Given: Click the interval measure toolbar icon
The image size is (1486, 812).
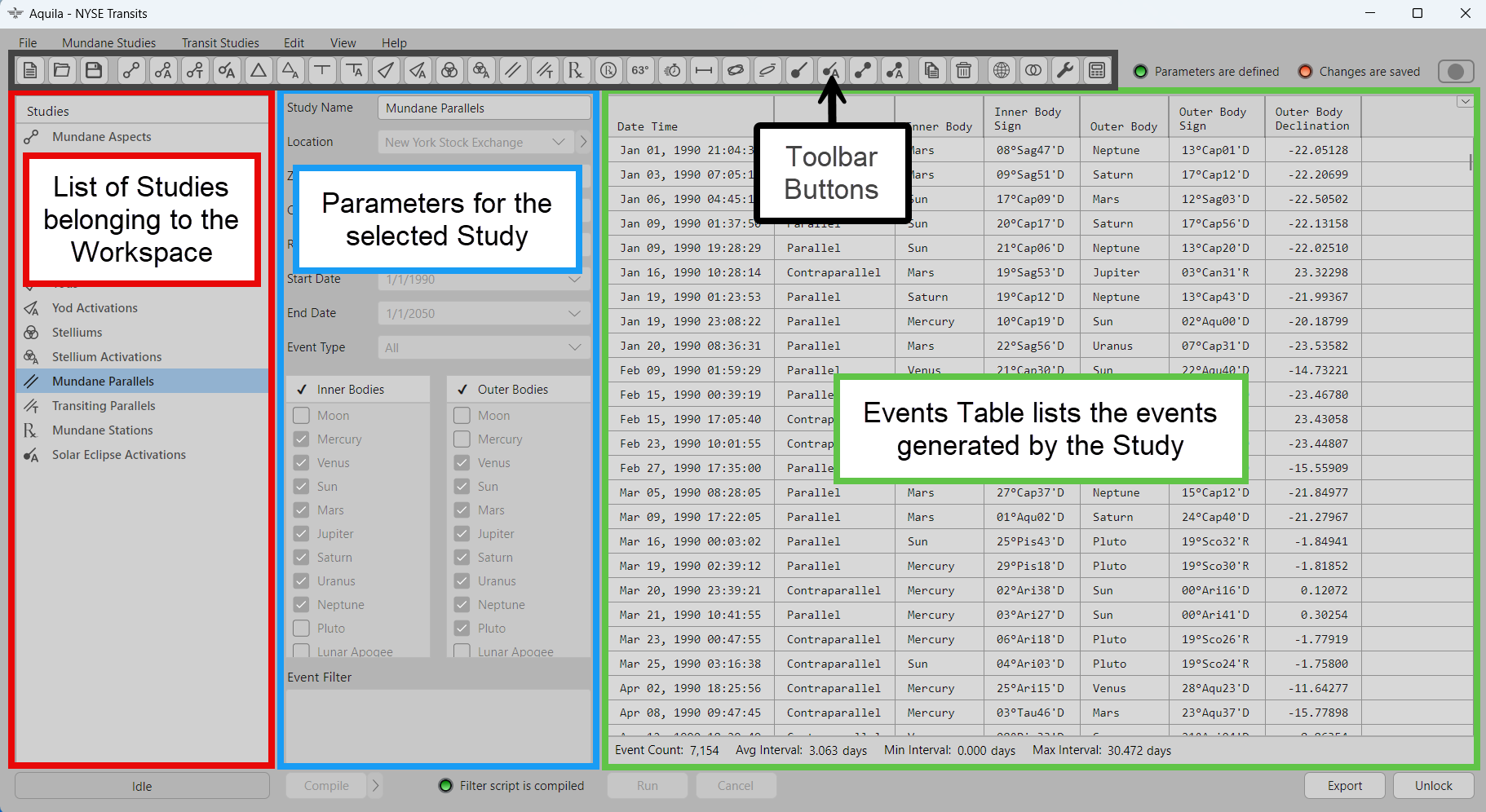Looking at the screenshot, I should click(704, 71).
